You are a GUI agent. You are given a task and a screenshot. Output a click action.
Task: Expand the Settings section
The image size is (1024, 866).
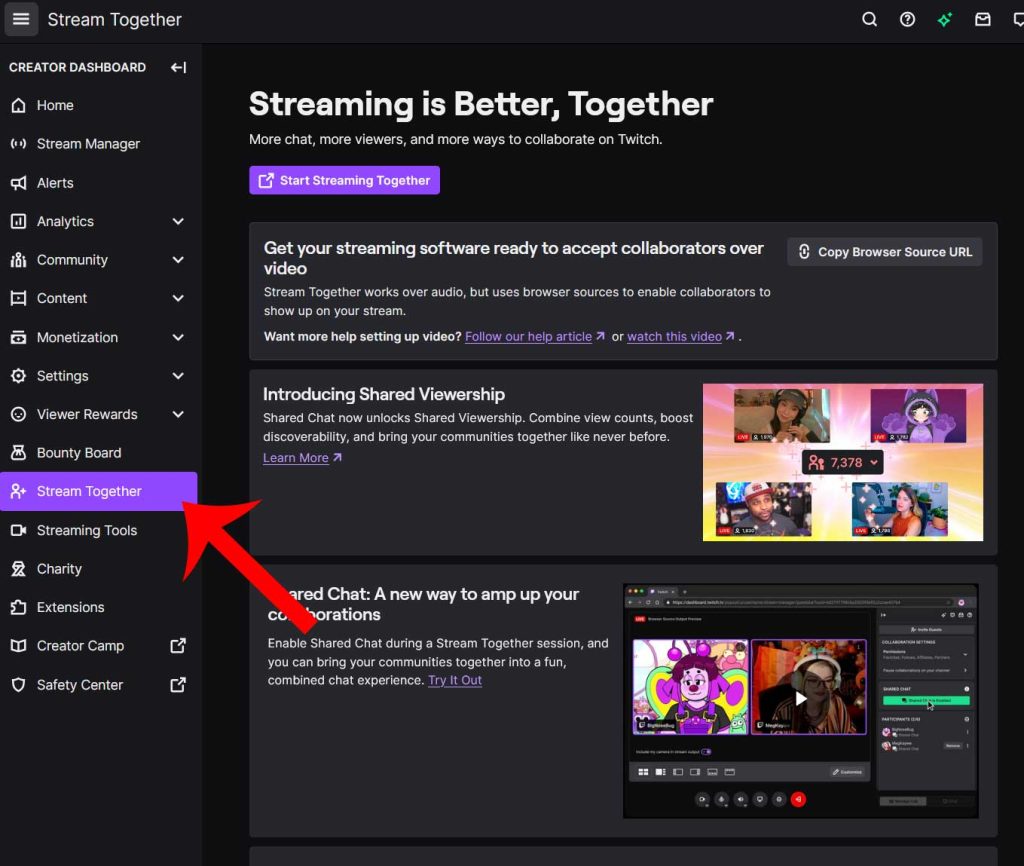179,375
